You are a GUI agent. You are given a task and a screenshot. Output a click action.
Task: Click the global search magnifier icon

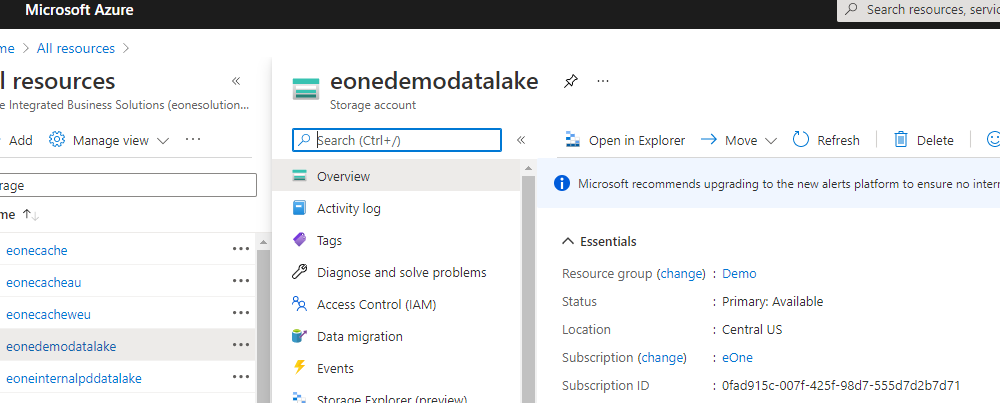coord(851,10)
